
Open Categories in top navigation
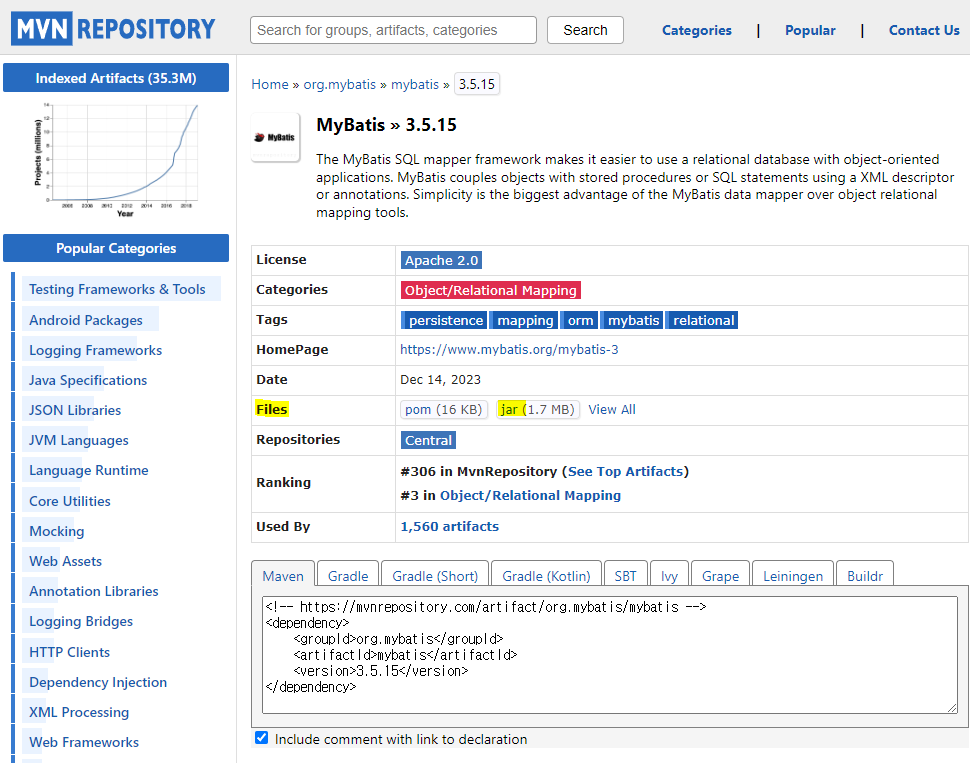pyautogui.click(x=697, y=30)
